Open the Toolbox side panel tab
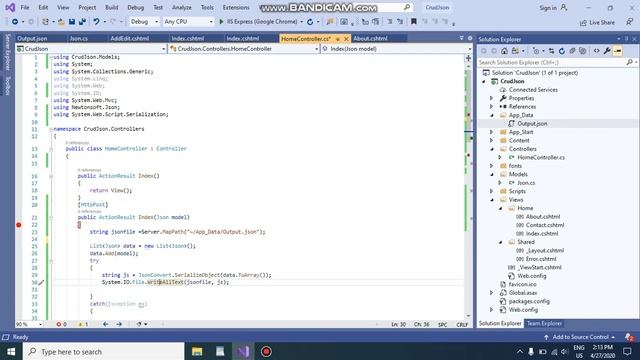Screen dimensions: 640x360 (7, 85)
